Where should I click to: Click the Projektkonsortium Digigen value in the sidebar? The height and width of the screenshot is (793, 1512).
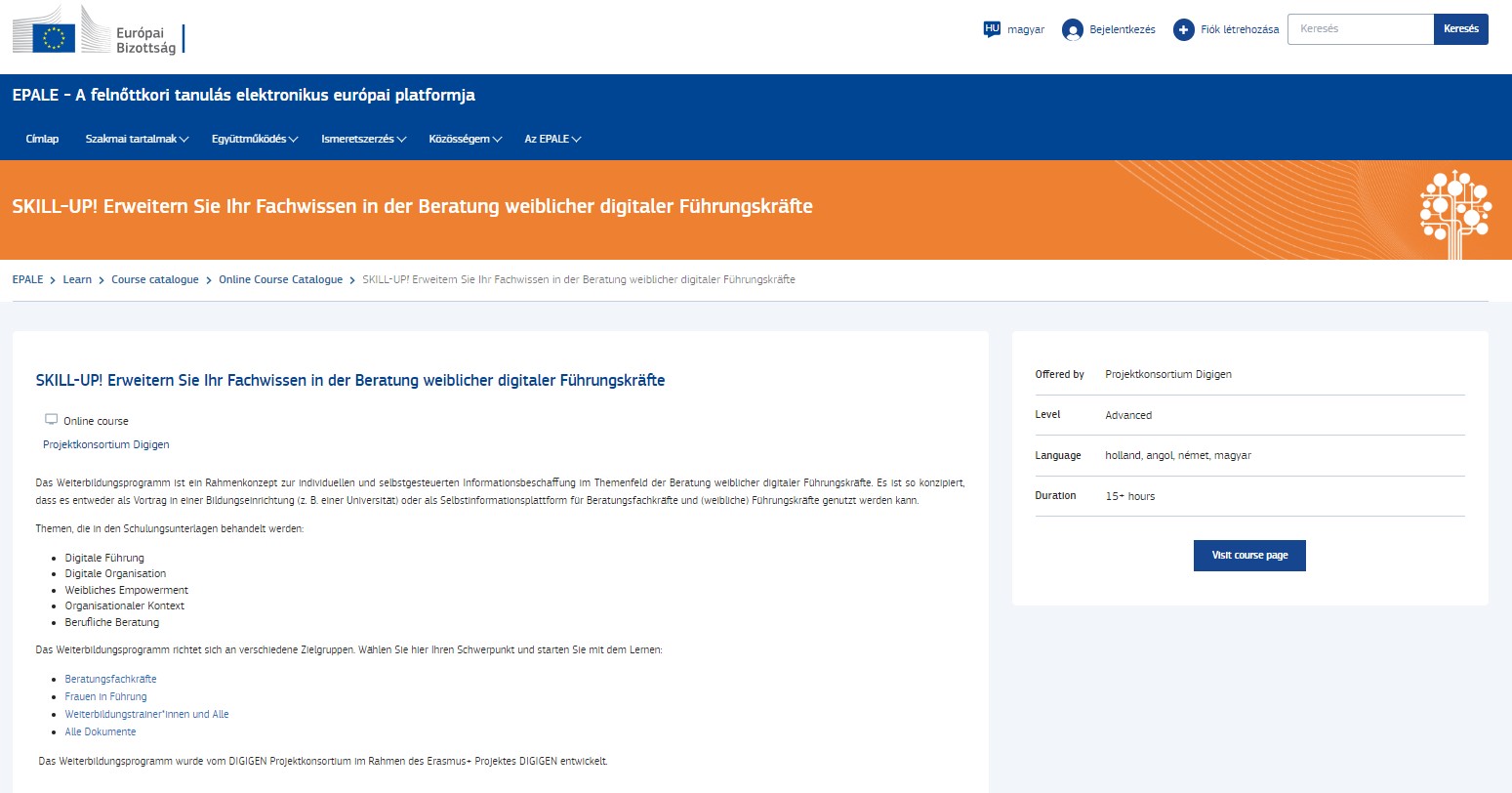click(x=1168, y=374)
